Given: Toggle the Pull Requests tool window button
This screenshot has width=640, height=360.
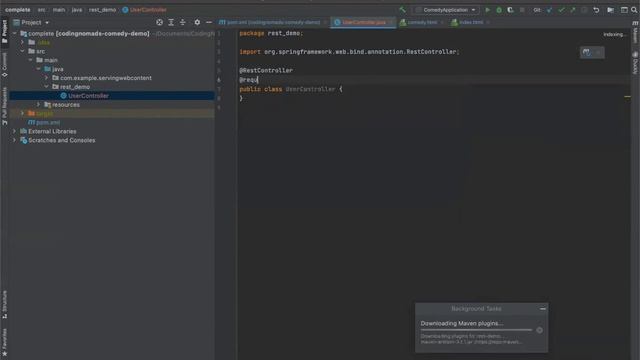Looking at the screenshot, I should [x=4, y=106].
